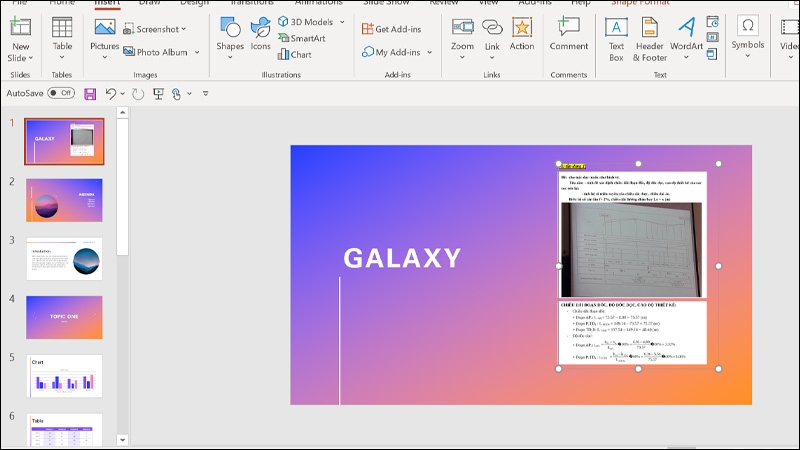Select slide 5 Chart thumbnail
Screen dimensions: 800x450
[x=64, y=376]
